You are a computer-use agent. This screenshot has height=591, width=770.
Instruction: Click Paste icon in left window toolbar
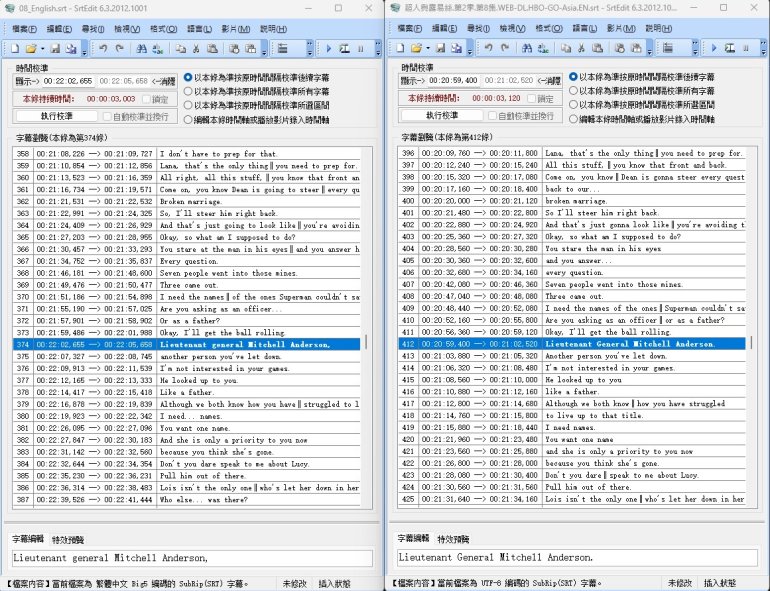tap(212, 49)
